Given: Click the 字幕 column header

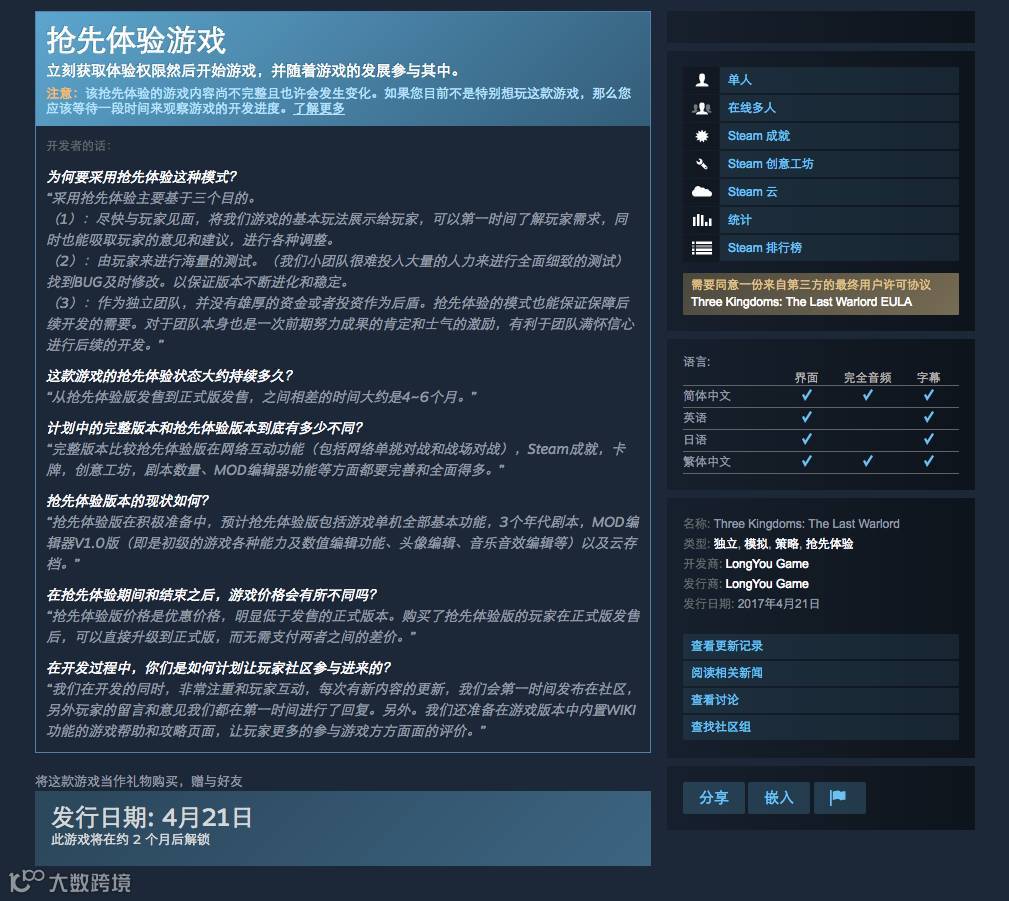Looking at the screenshot, I should click(x=929, y=377).
